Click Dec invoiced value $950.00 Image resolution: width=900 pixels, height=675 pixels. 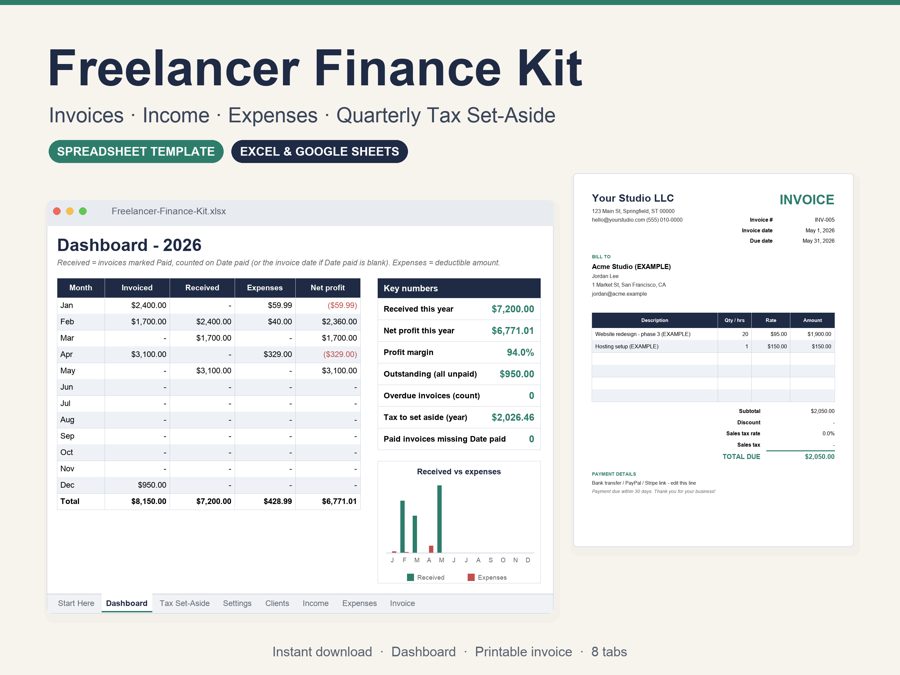tap(152, 485)
